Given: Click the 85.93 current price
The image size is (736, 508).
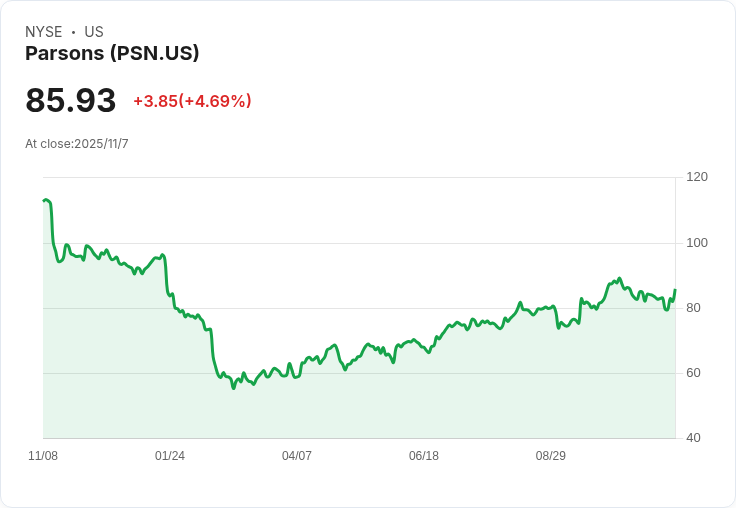Looking at the screenshot, I should [71, 100].
